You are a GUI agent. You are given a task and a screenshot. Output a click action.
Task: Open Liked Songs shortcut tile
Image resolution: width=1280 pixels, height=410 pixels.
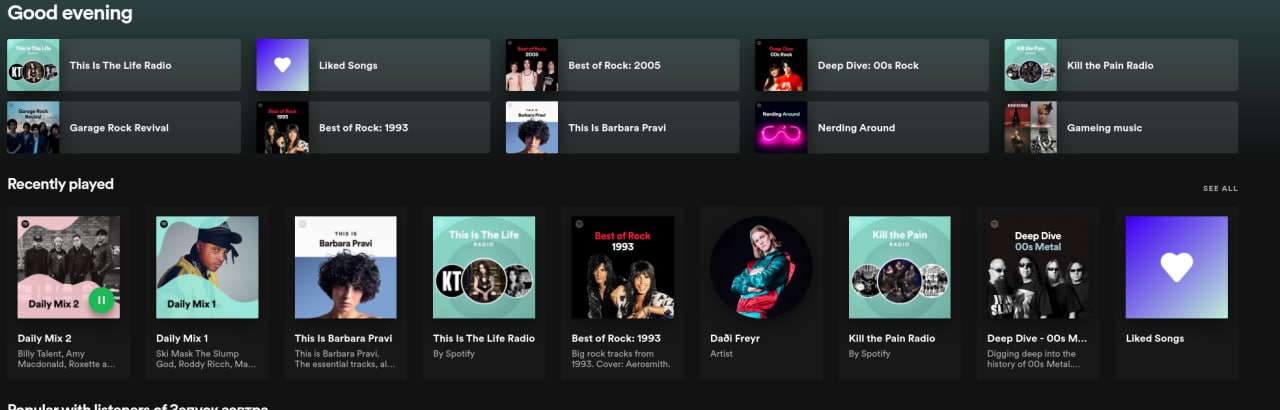(x=373, y=65)
